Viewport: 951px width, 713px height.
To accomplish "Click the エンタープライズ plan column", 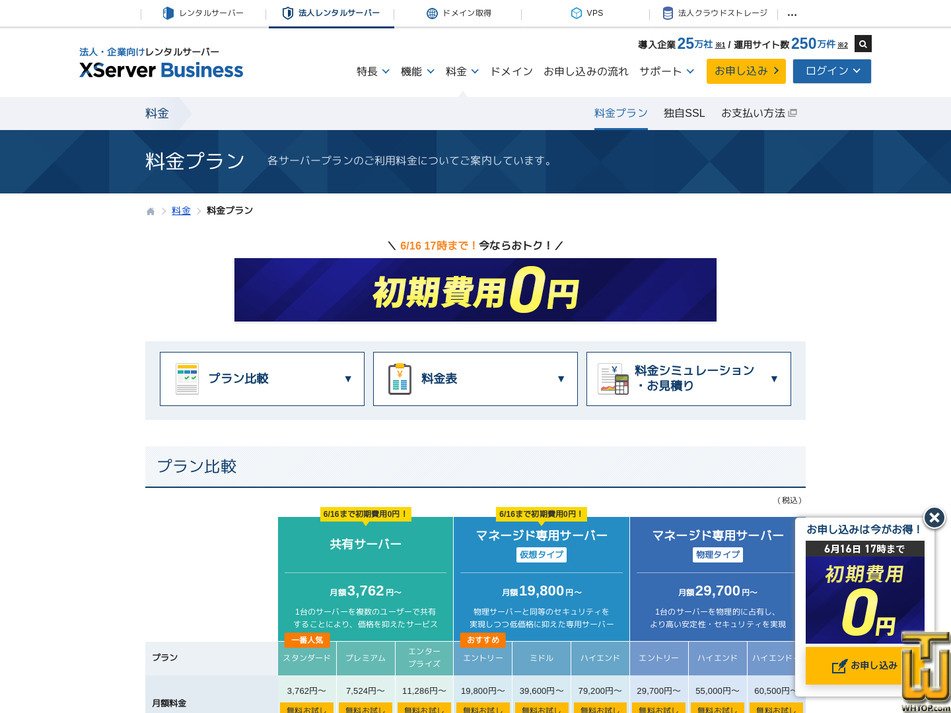I will click(x=424, y=658).
